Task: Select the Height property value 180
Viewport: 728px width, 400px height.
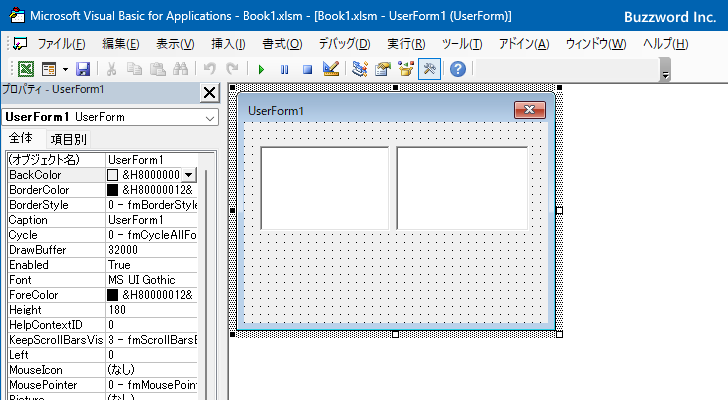Action: pos(152,310)
